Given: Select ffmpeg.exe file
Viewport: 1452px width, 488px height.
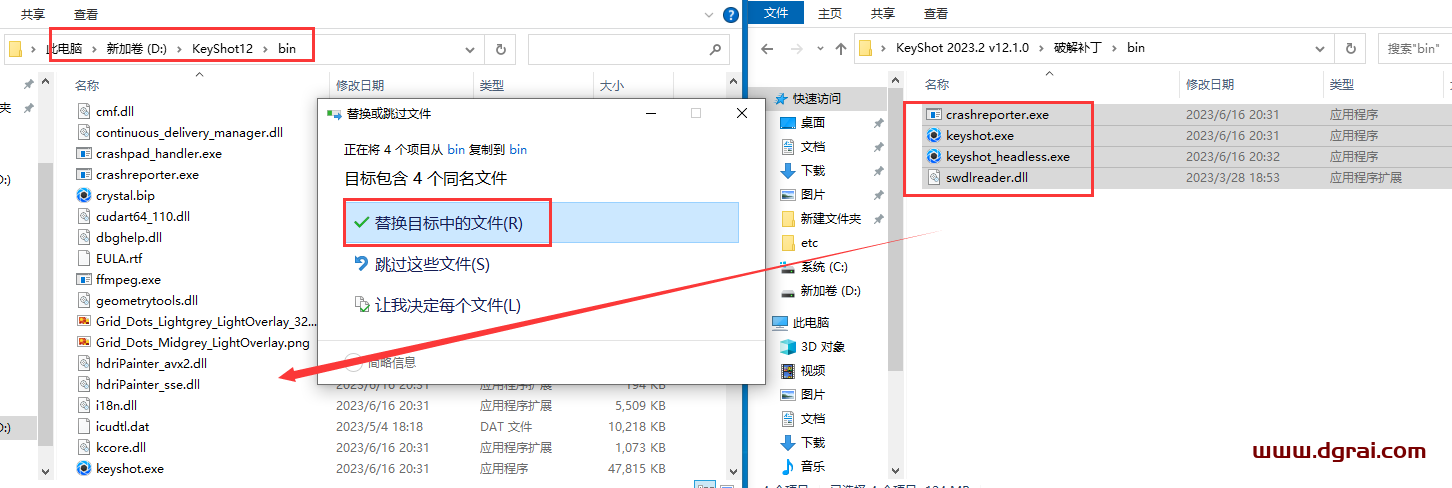Looking at the screenshot, I should [x=128, y=279].
